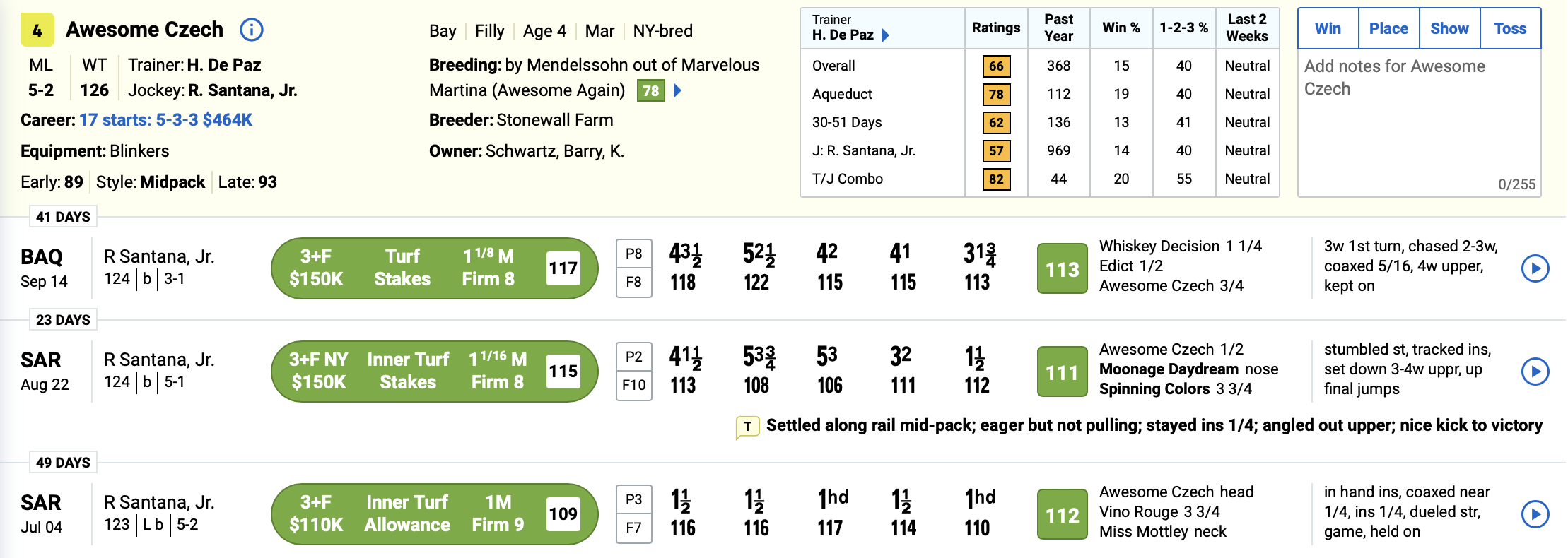Click the info icon beside Awesome Czech

click(x=252, y=30)
